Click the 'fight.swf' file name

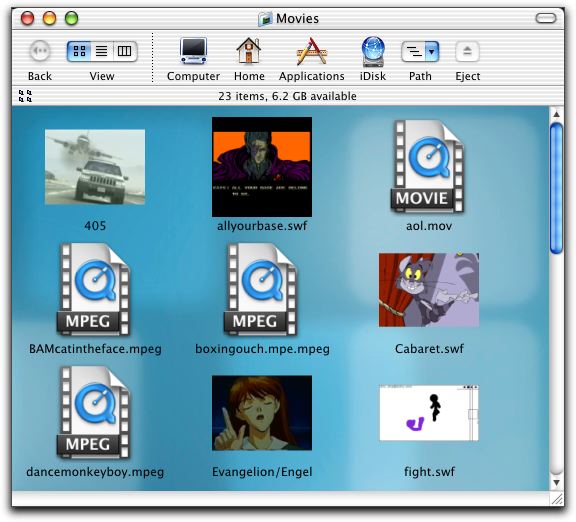coord(429,472)
